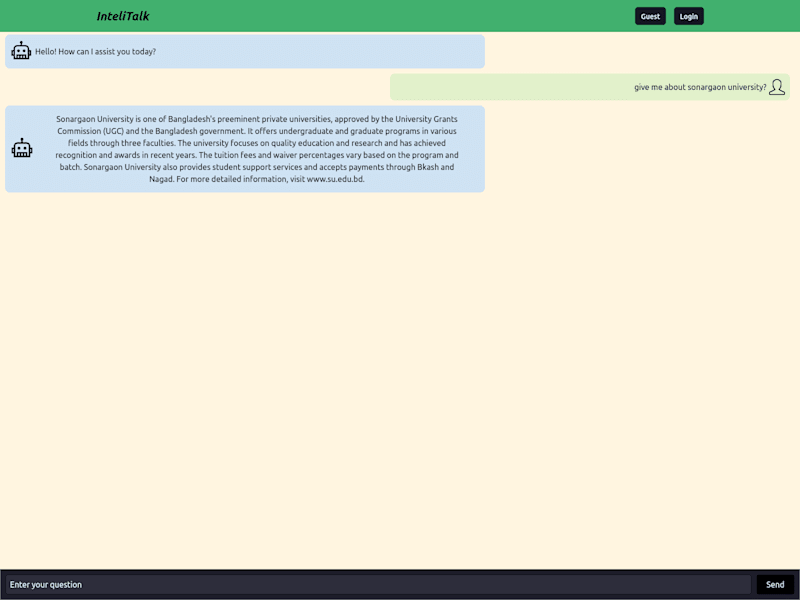
Task: Click the InteliTalk logo title
Action: click(x=123, y=16)
